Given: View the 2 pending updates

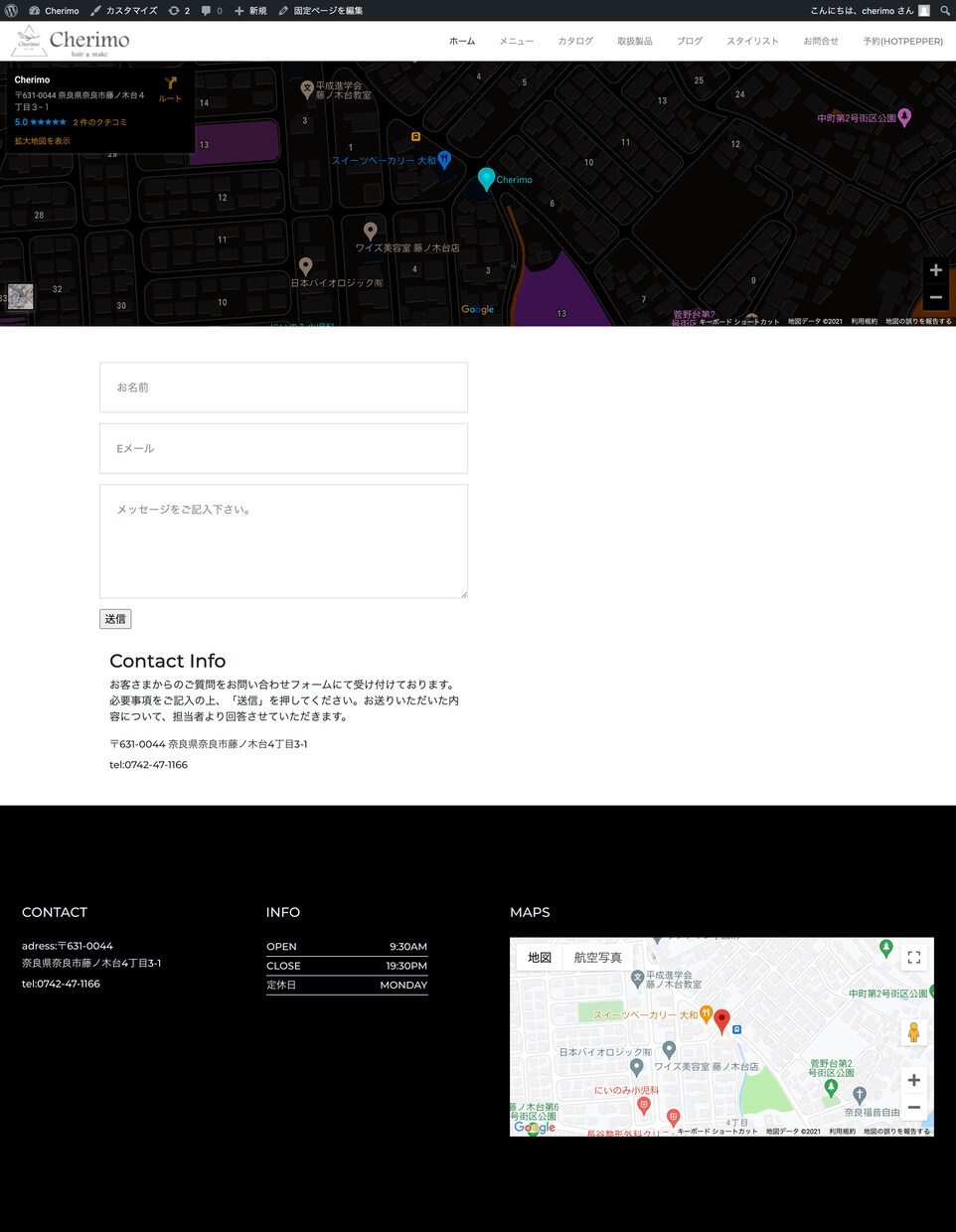Looking at the screenshot, I should tap(179, 10).
